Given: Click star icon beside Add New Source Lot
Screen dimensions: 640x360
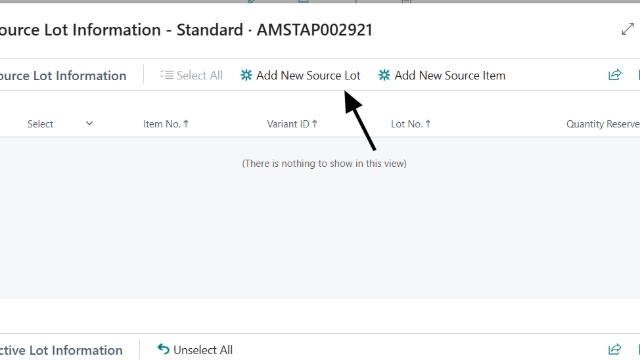Looking at the screenshot, I should (x=246, y=75).
